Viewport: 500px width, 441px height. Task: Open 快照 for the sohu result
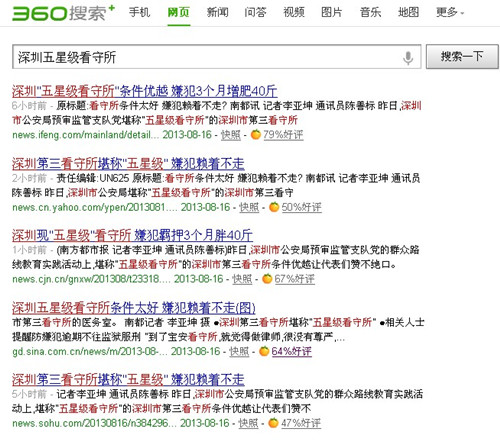(248, 423)
